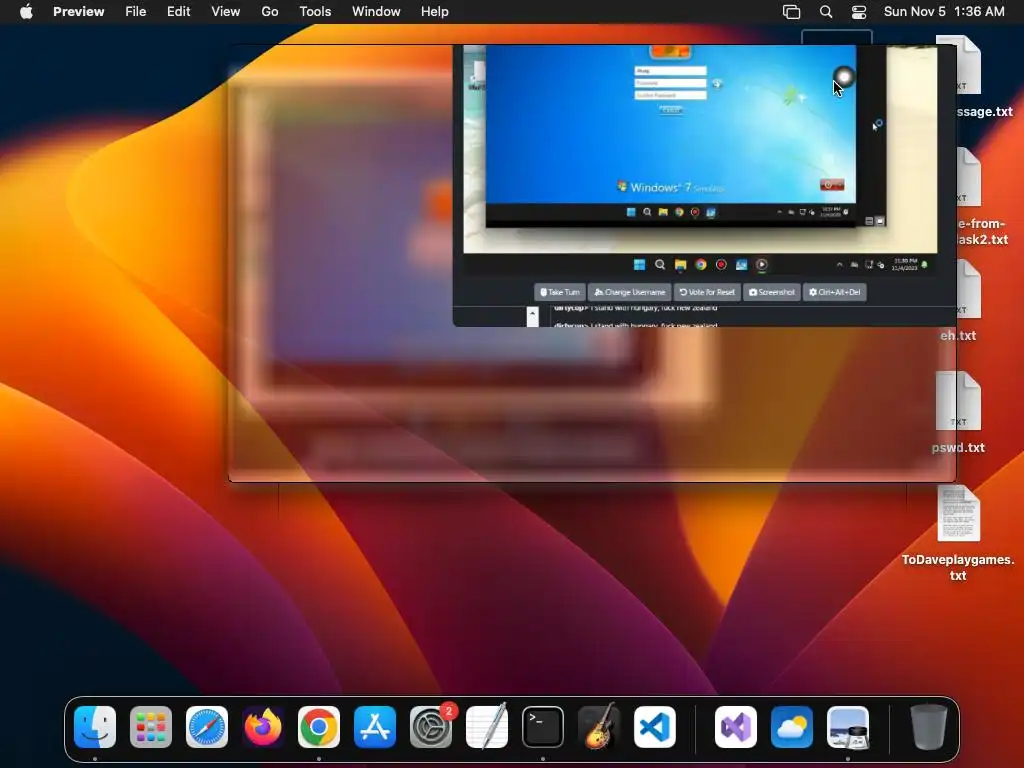The width and height of the screenshot is (1024, 768).
Task: Open the Trash in the Dock
Action: pos(929,727)
